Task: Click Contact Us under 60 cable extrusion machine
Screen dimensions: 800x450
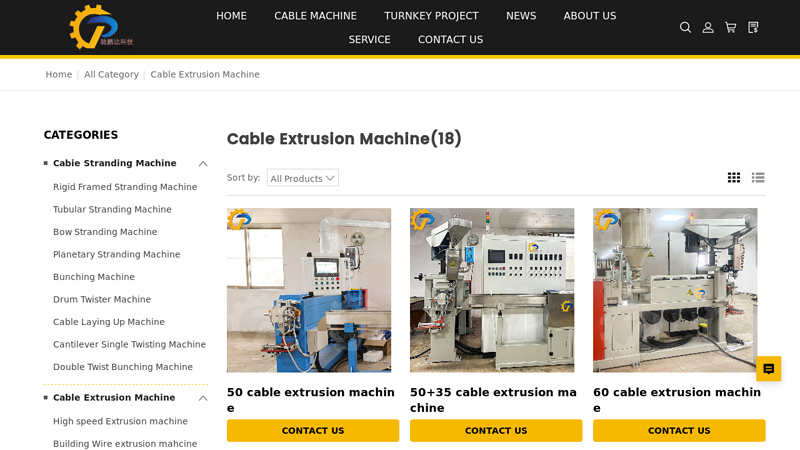Action: point(679,431)
